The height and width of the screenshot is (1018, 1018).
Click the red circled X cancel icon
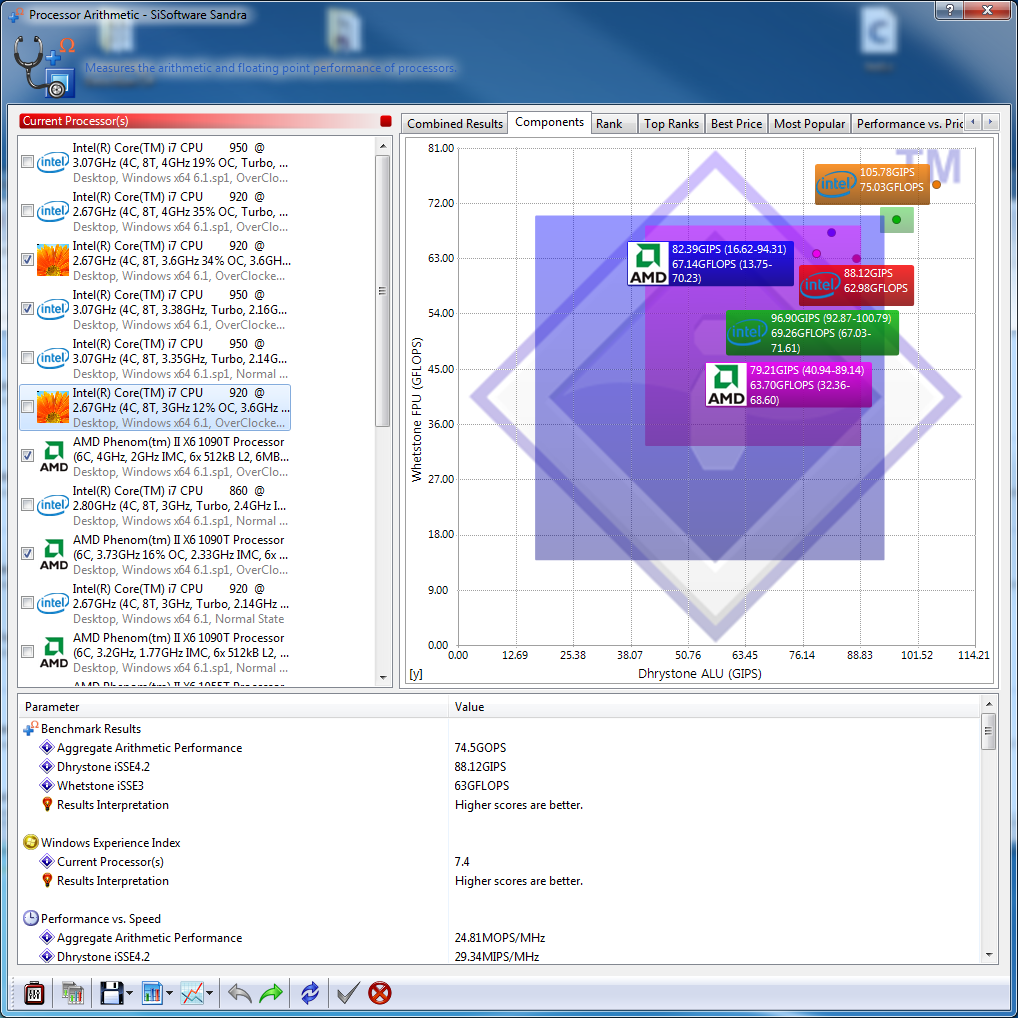[x=380, y=993]
